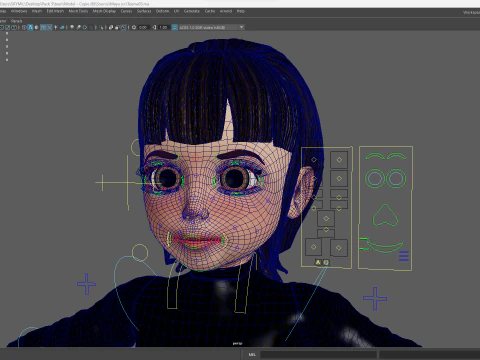The width and height of the screenshot is (480, 360).
Task: Enable Multisample Anti-aliasing icon
Action: point(85,27)
